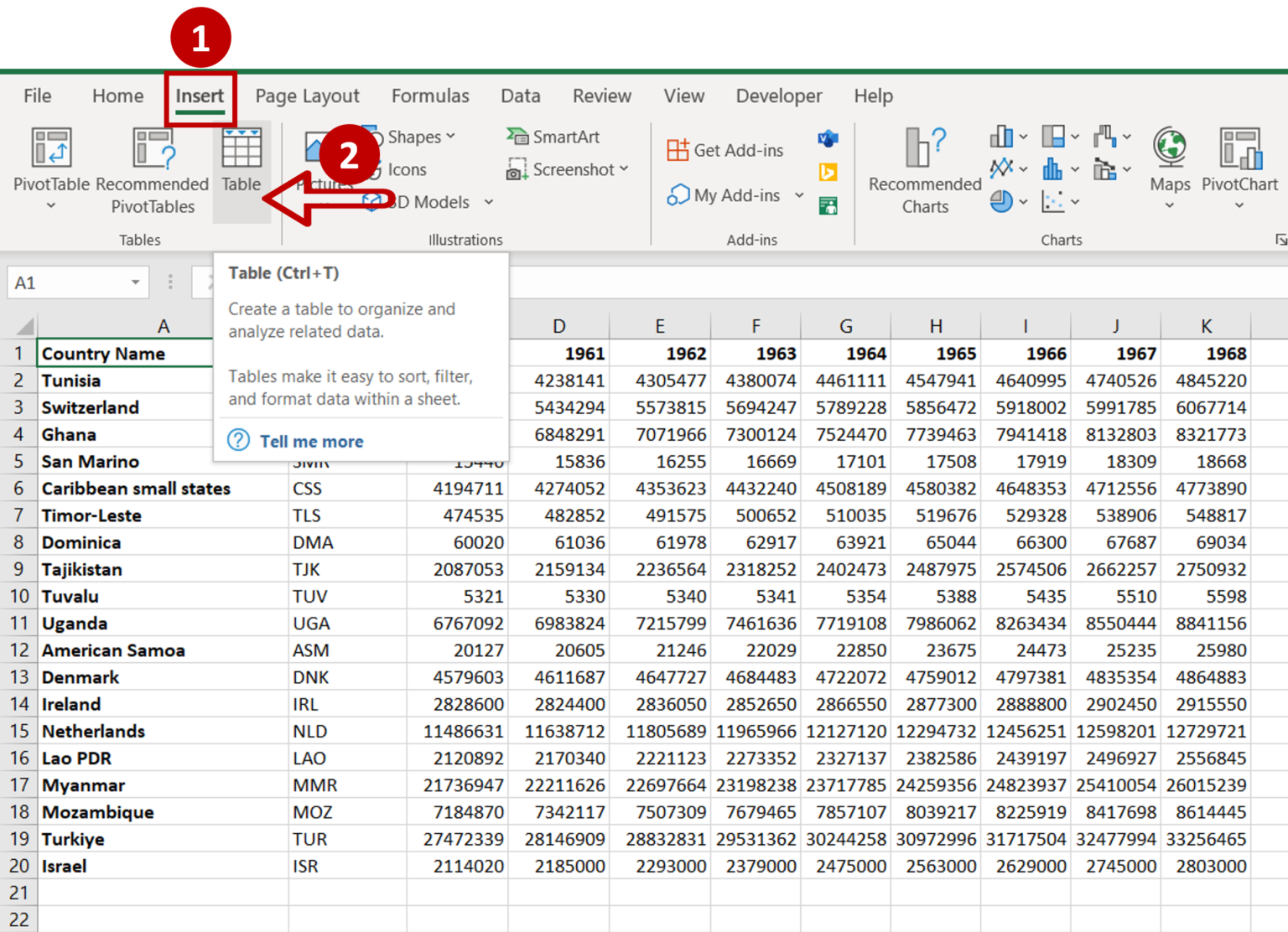Click the Tell me more link
The width and height of the screenshot is (1288, 932).
pos(311,442)
